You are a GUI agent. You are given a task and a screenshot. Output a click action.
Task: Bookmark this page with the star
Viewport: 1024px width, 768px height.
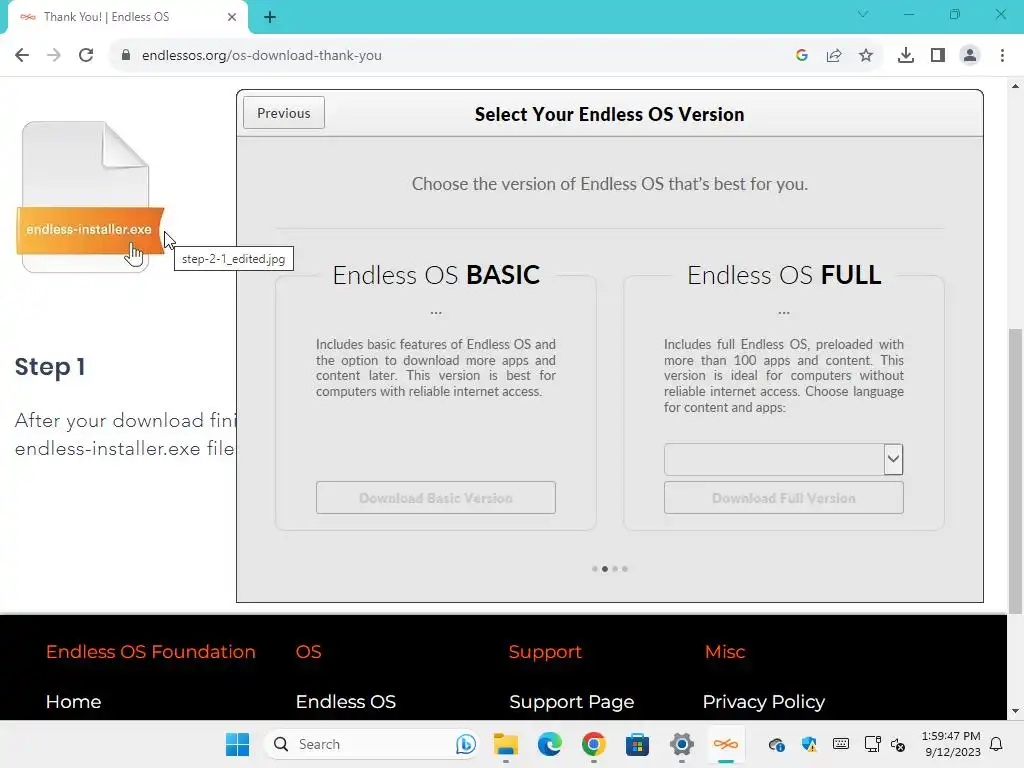pos(866,55)
